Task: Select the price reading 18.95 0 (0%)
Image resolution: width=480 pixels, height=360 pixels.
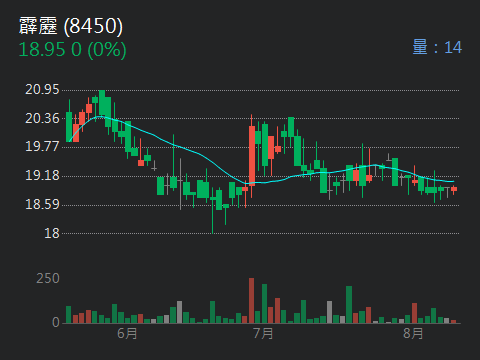Action: [x=73, y=50]
